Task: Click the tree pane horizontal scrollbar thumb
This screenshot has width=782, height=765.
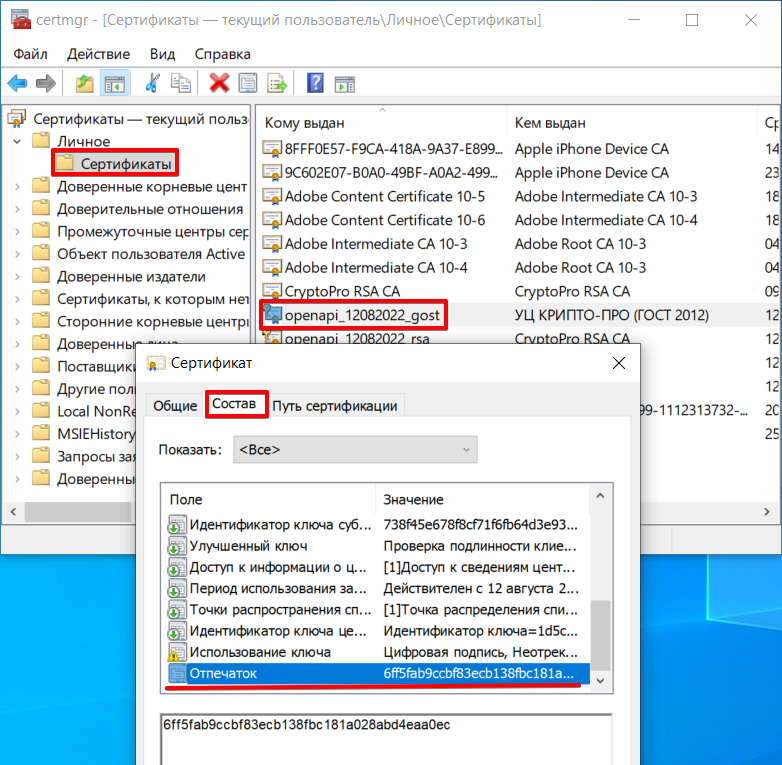Action: tap(78, 512)
